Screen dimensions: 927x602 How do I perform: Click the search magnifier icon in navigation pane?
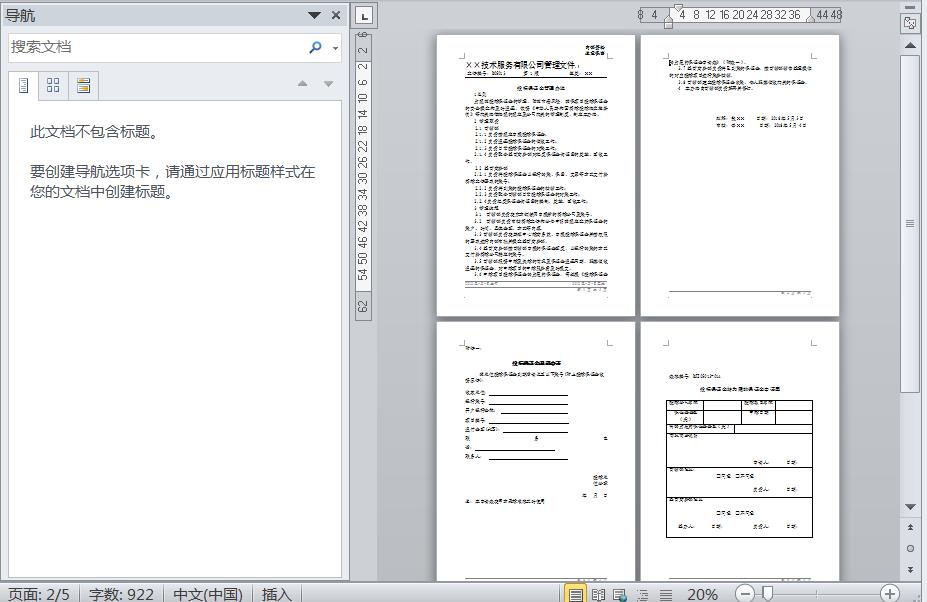315,47
